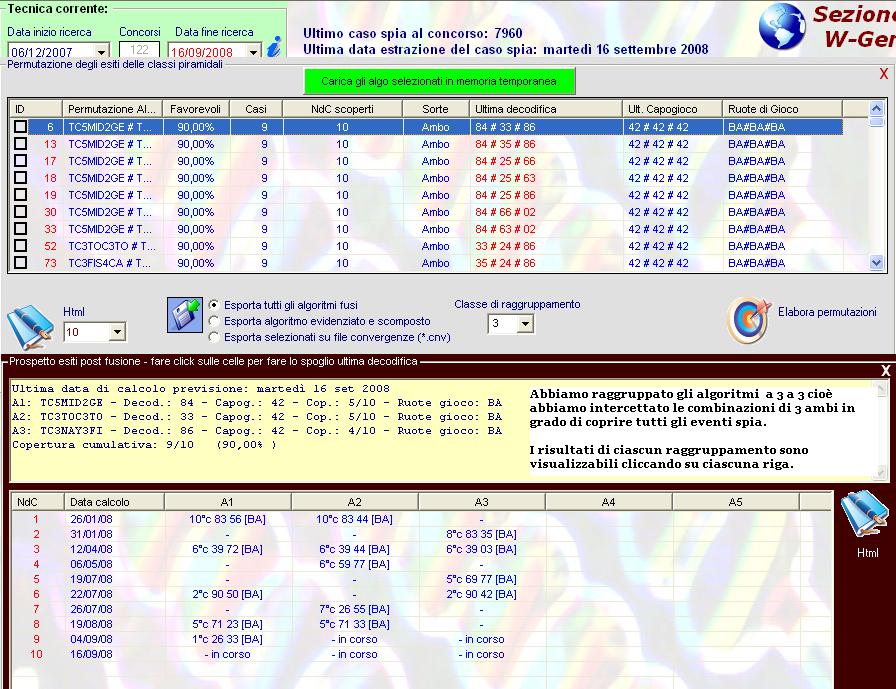The width and height of the screenshot is (896, 689).
Task: Sort by Permutazione Al... column header
Action: pos(112,109)
